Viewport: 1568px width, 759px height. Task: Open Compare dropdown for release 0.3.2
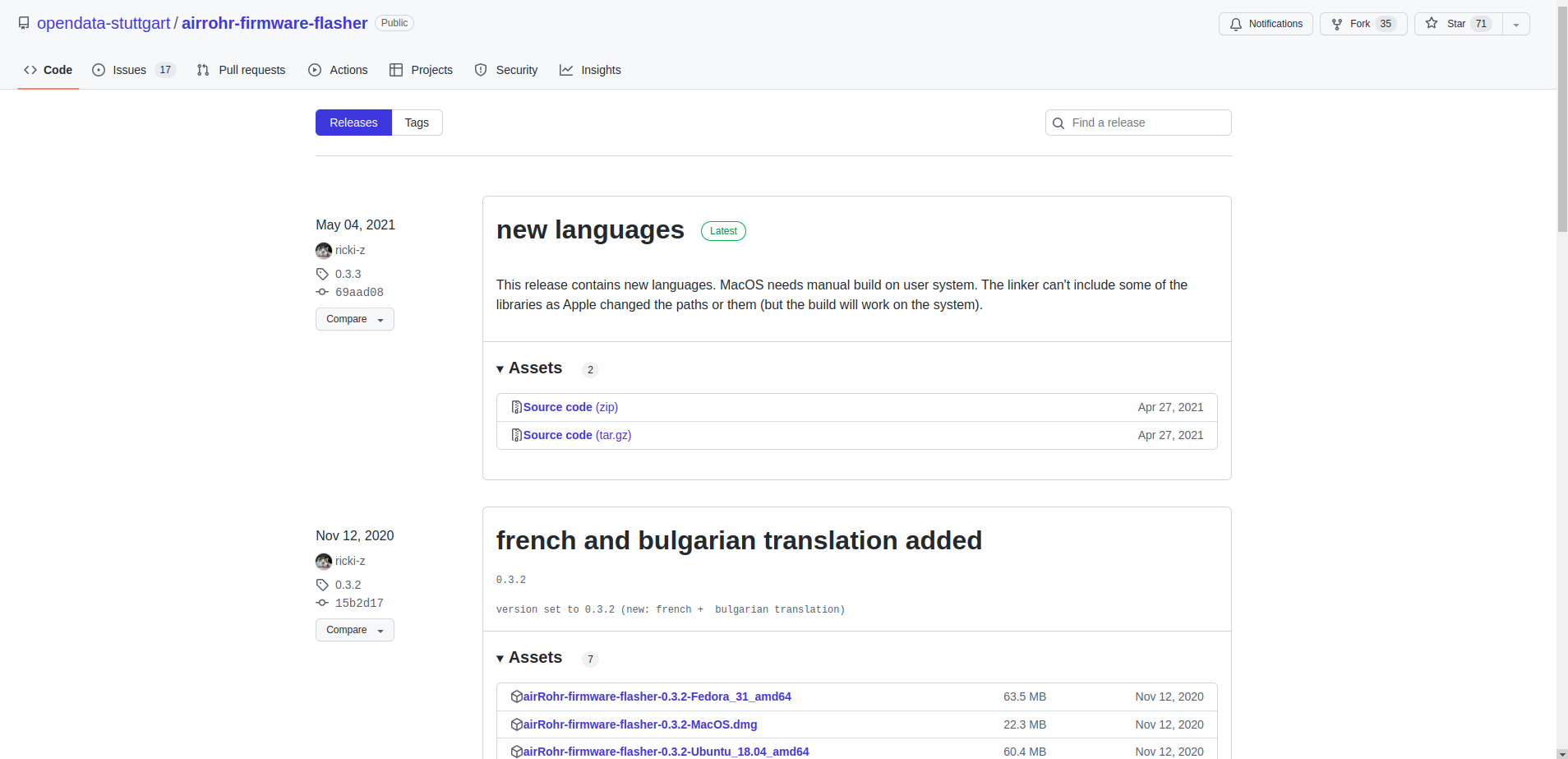pos(355,630)
